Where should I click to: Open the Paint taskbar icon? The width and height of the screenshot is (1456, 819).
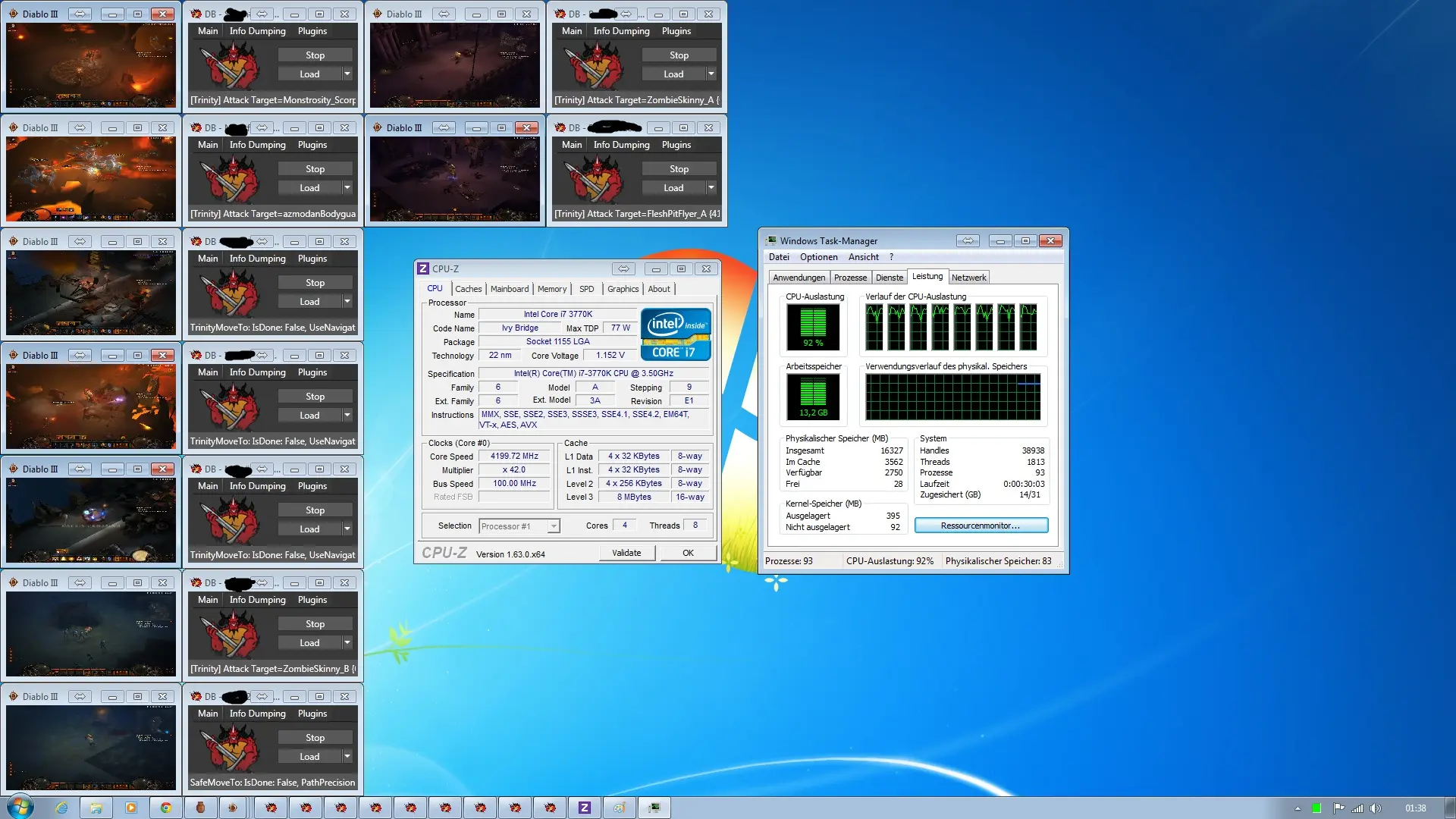pyautogui.click(x=620, y=808)
